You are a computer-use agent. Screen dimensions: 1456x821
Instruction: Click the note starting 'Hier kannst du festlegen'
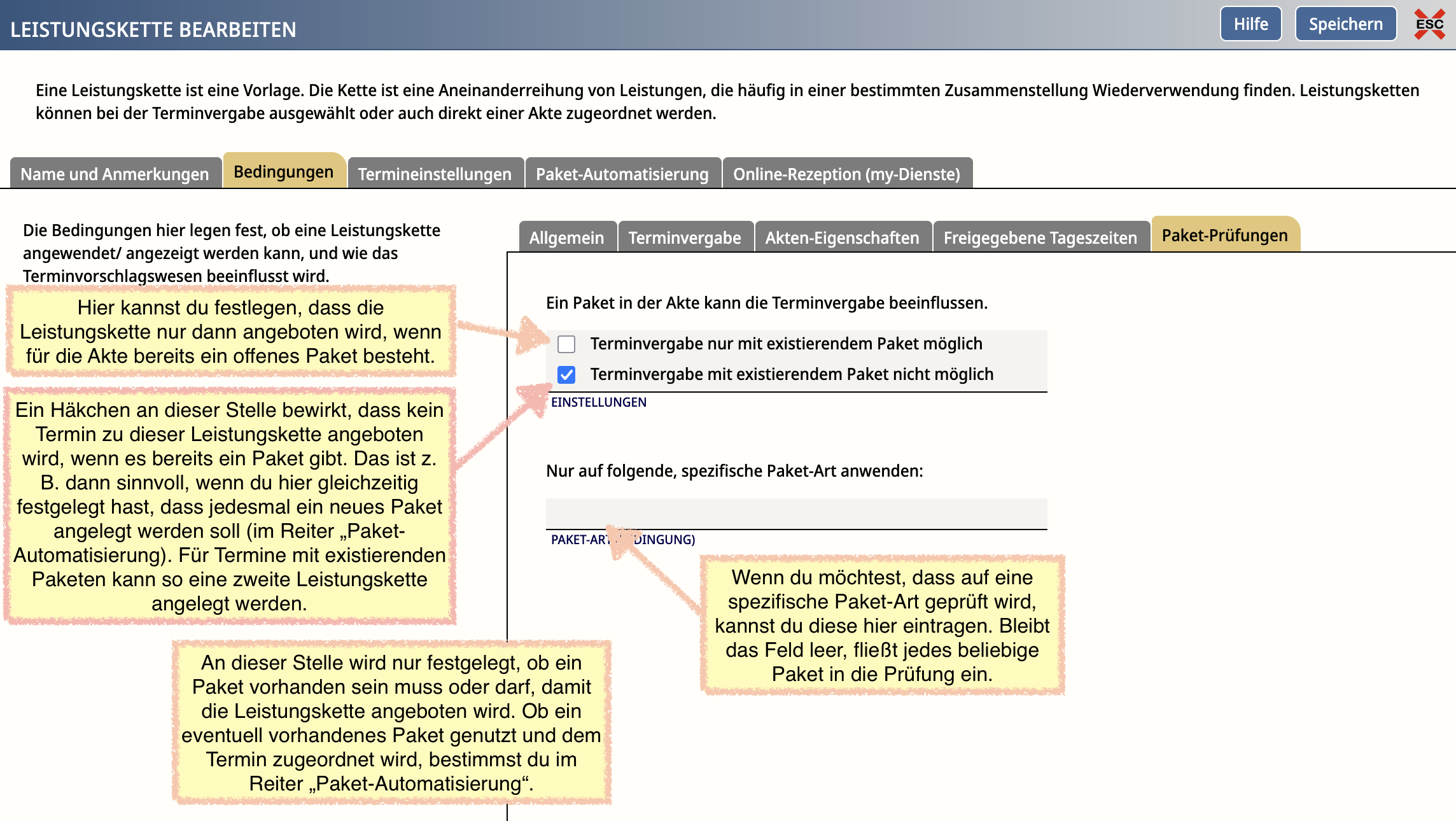[230, 332]
